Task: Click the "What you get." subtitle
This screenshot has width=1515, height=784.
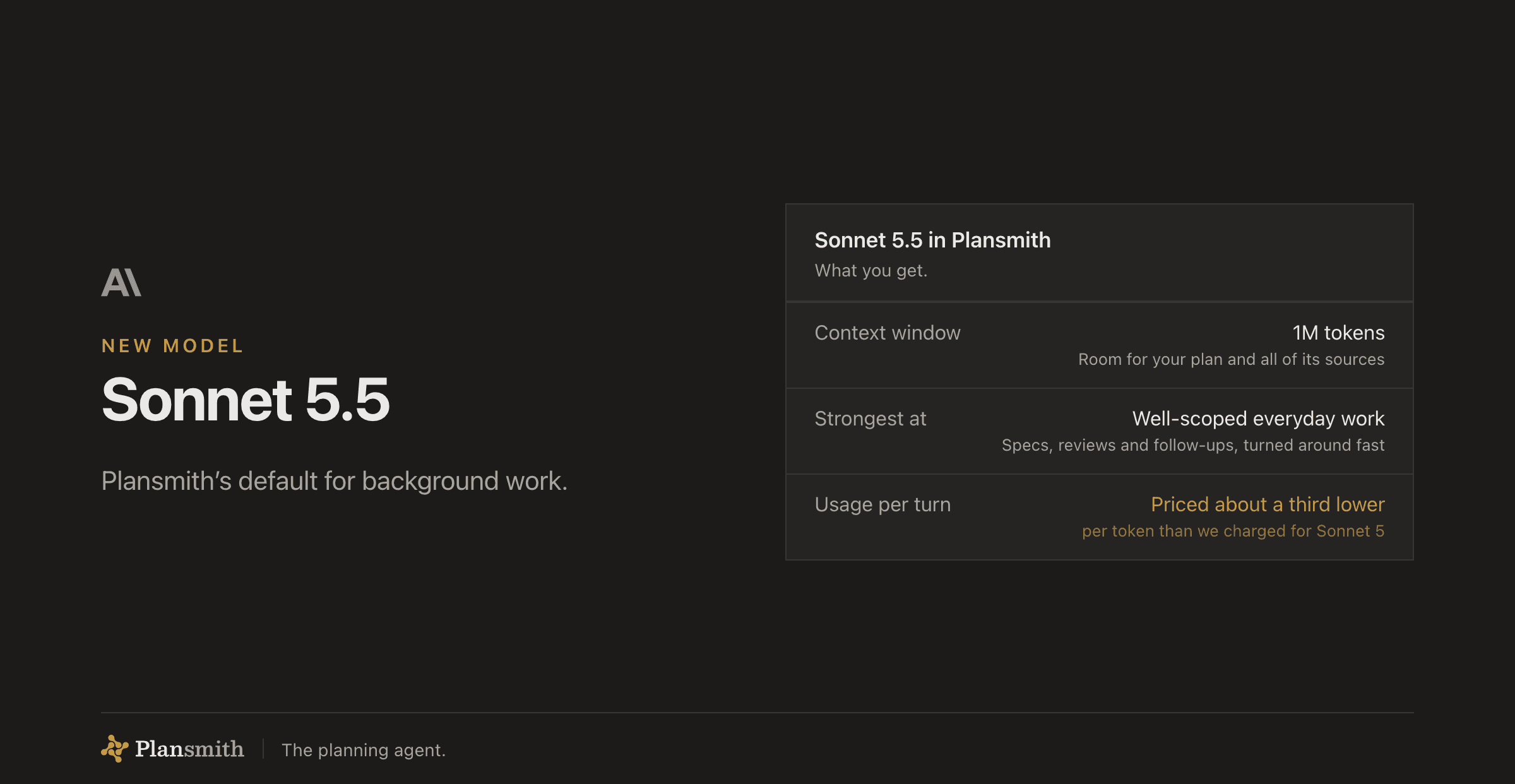Action: 871,270
